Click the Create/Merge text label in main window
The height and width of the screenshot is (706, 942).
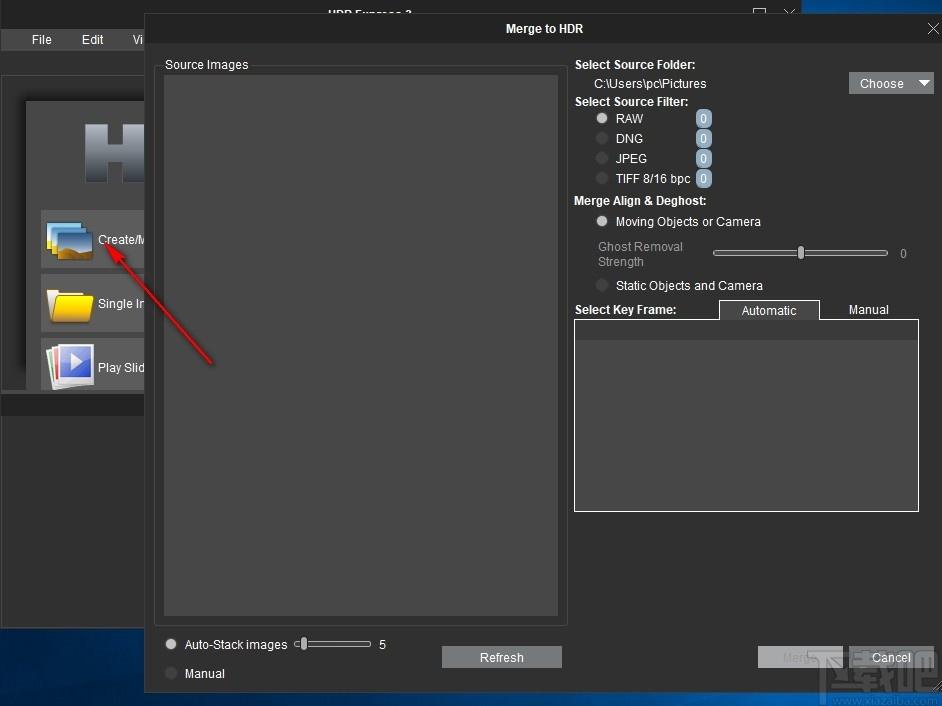tap(121, 239)
